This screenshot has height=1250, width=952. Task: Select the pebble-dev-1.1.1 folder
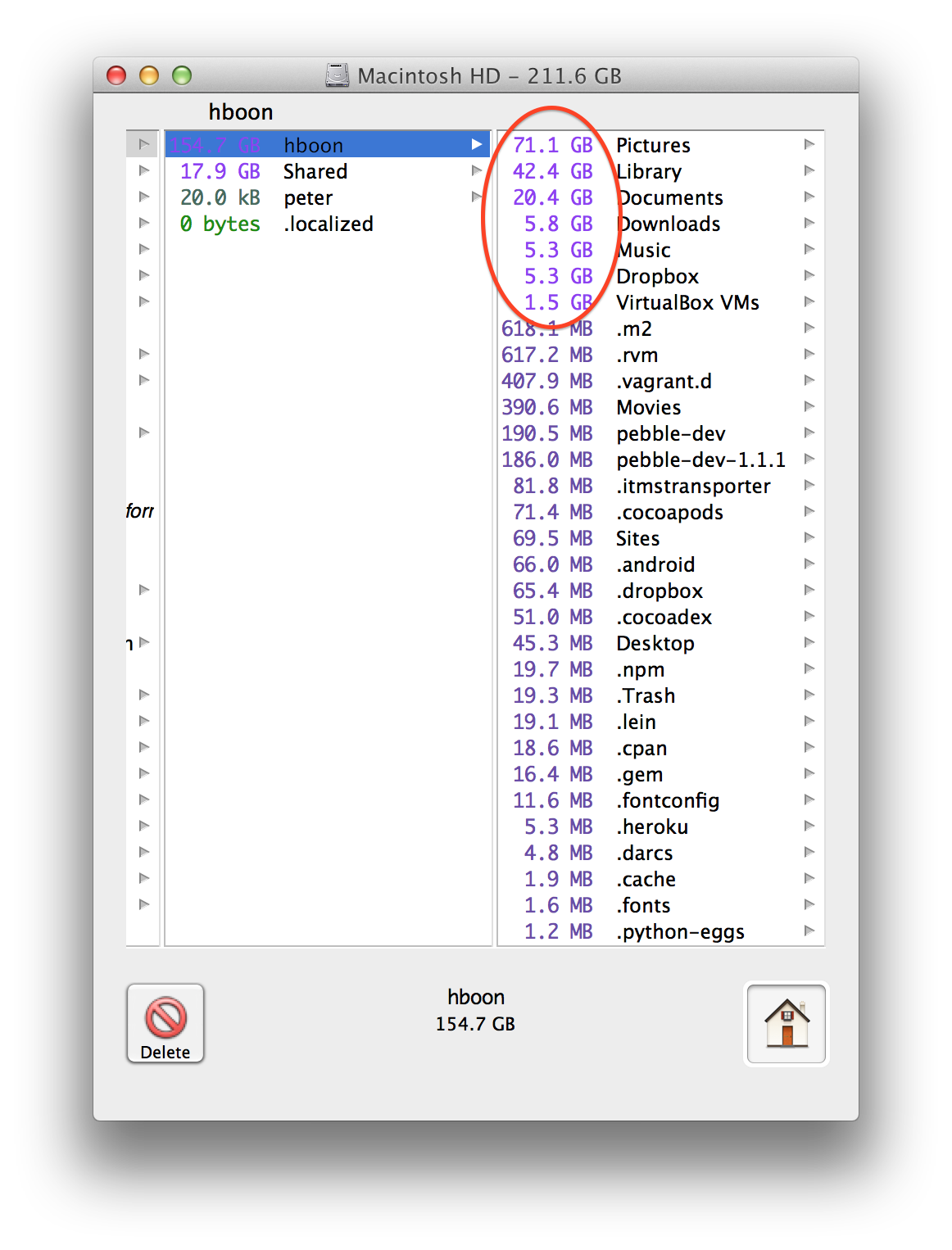click(661, 460)
